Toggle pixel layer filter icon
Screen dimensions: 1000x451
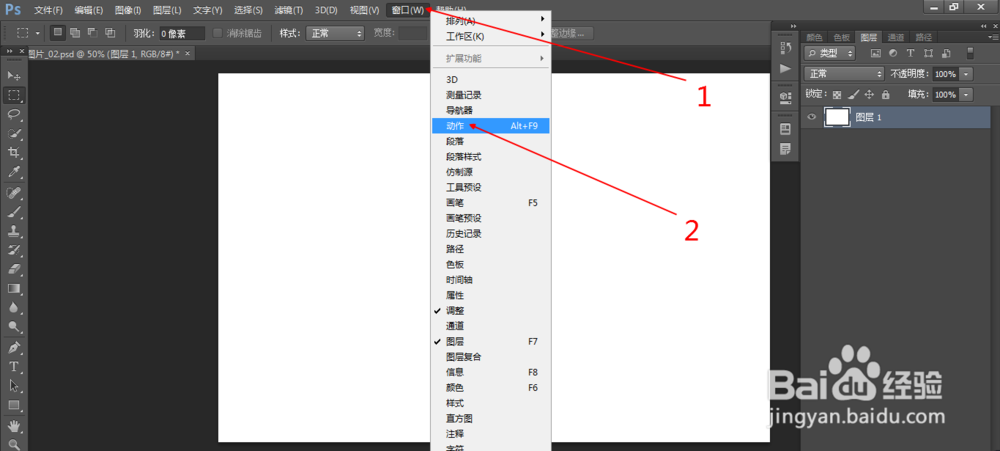[876, 53]
